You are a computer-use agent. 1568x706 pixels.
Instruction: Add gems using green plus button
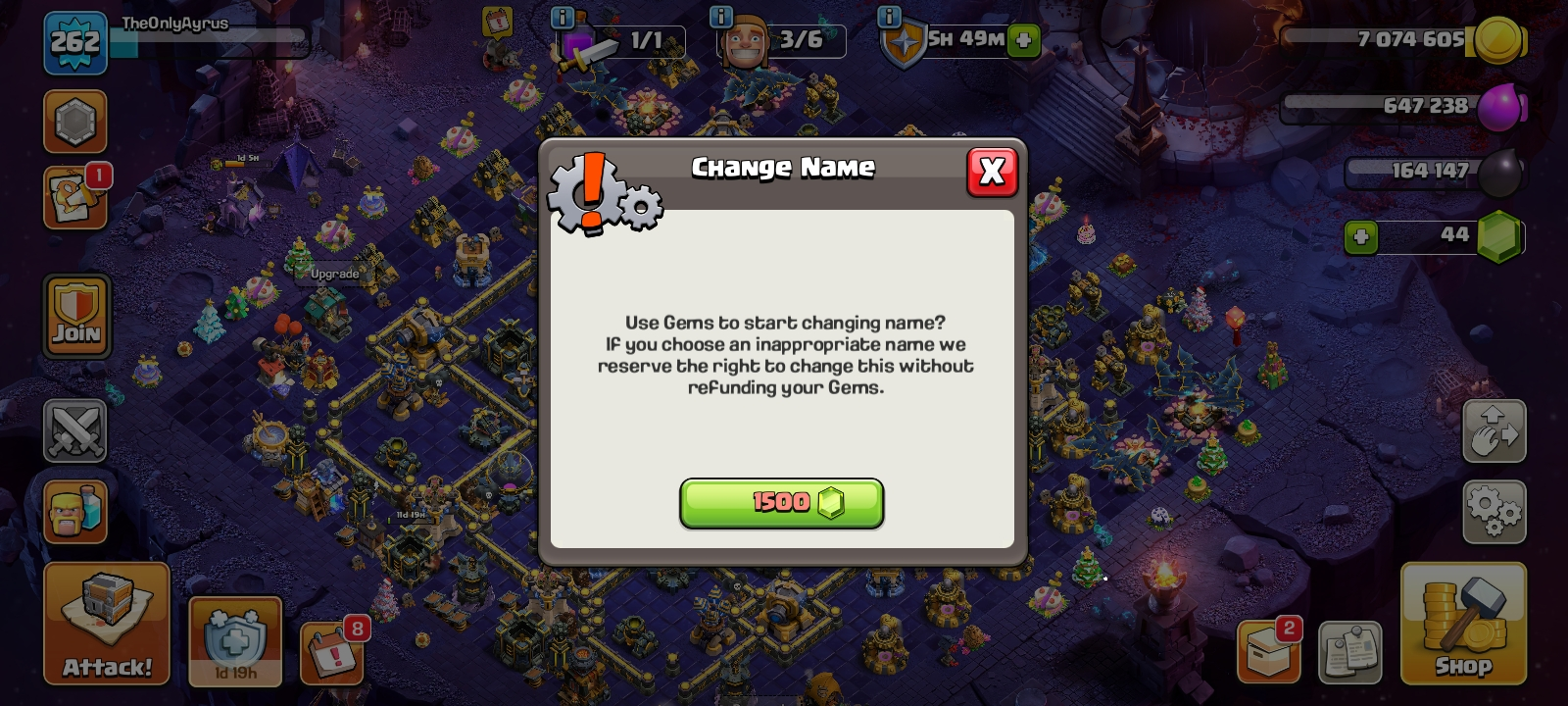tap(1360, 237)
